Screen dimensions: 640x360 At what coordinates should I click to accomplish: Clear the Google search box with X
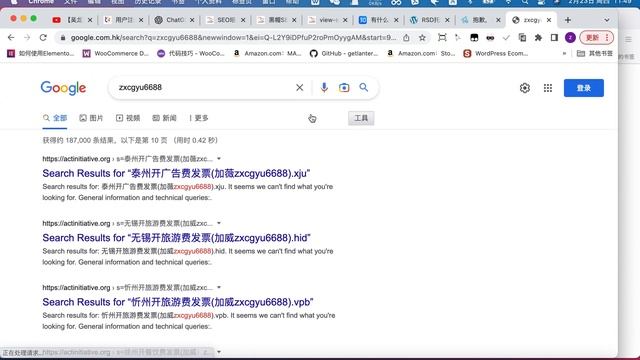300,87
